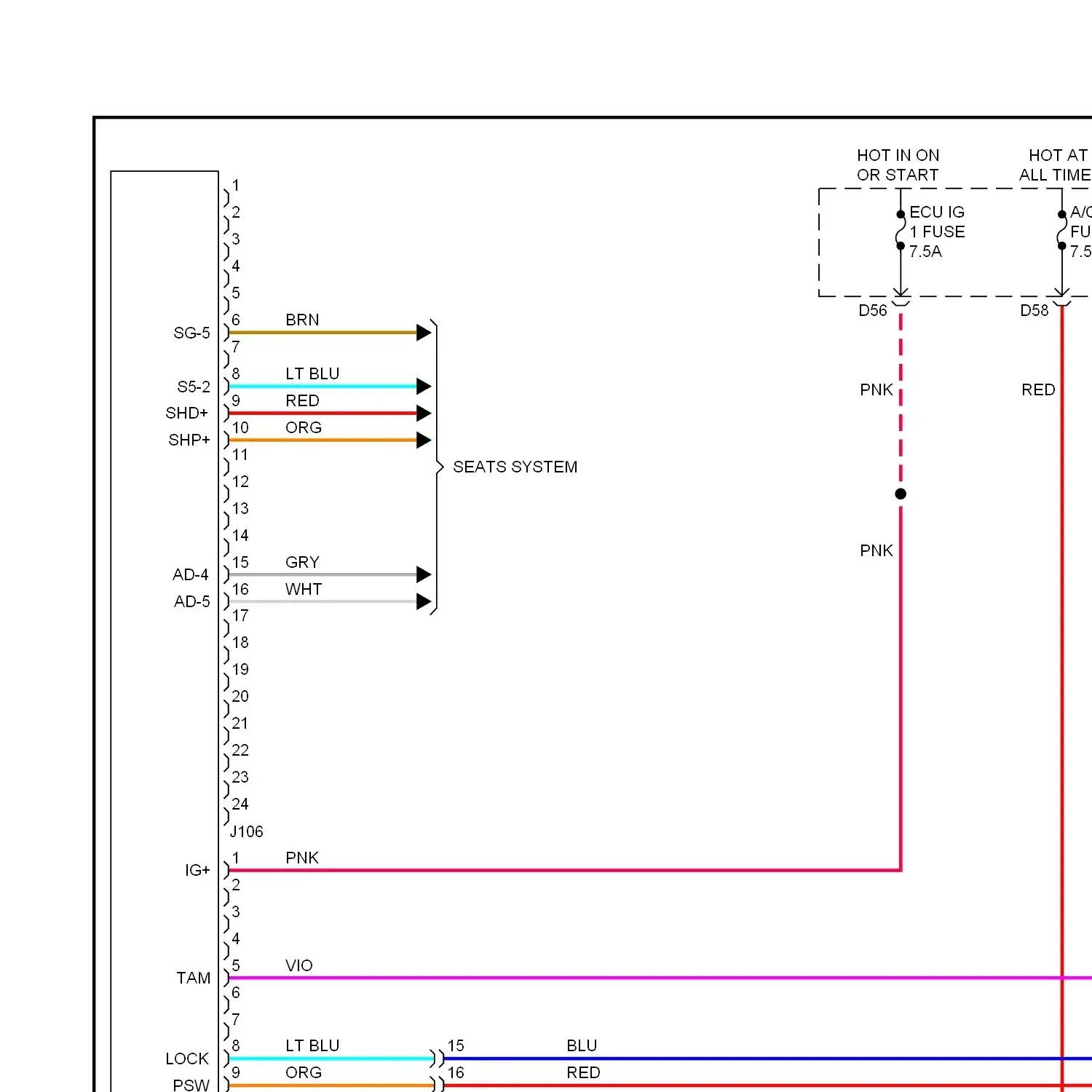
Task: Click pin number 24 label
Action: [240, 804]
